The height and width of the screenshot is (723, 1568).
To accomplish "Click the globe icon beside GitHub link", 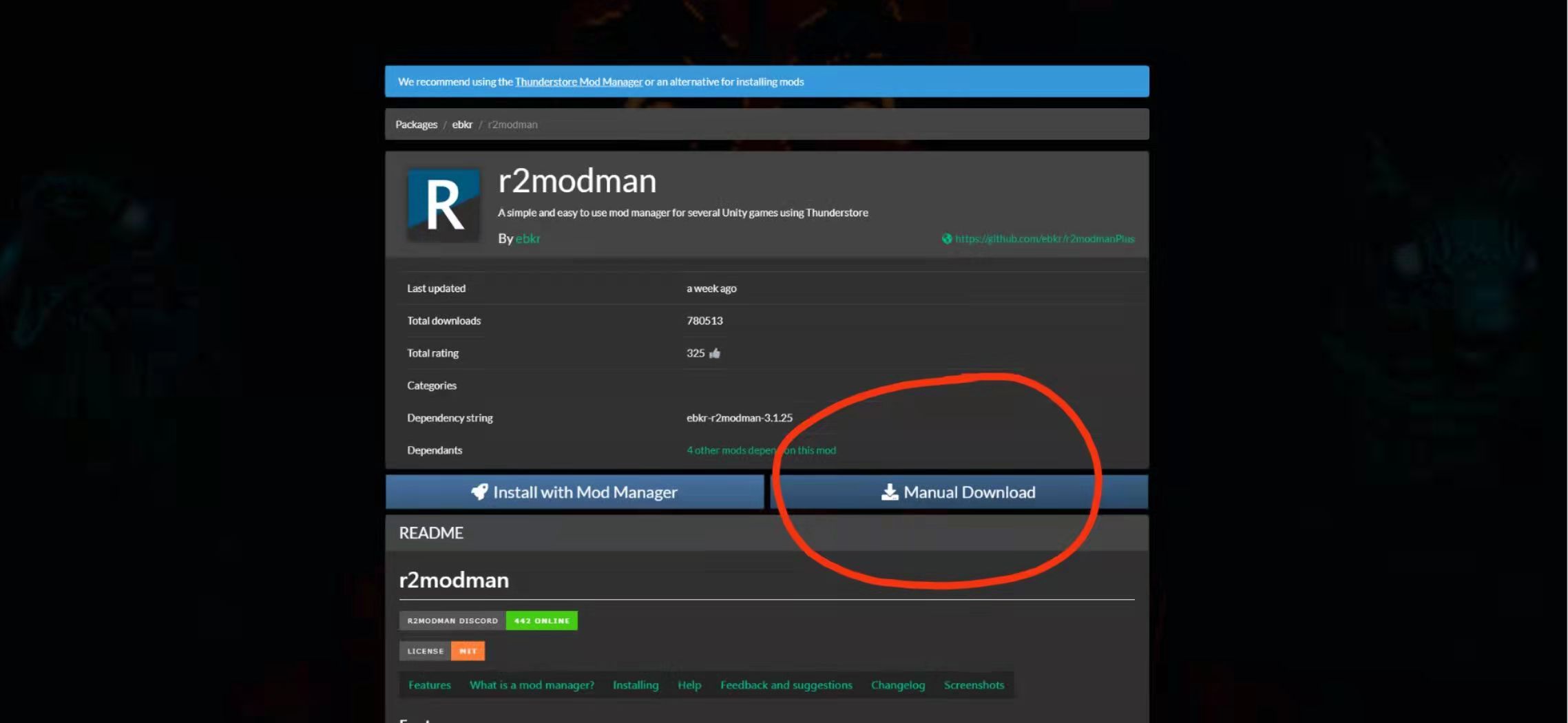I will pos(947,239).
